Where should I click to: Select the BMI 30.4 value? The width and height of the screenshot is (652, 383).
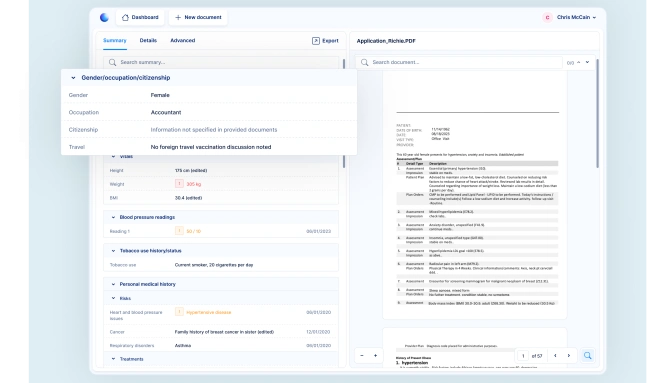point(188,198)
